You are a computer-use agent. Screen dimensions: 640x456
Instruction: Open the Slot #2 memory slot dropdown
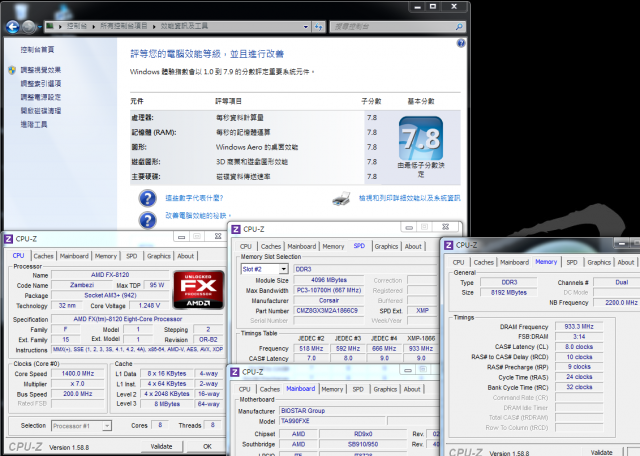[x=284, y=269]
